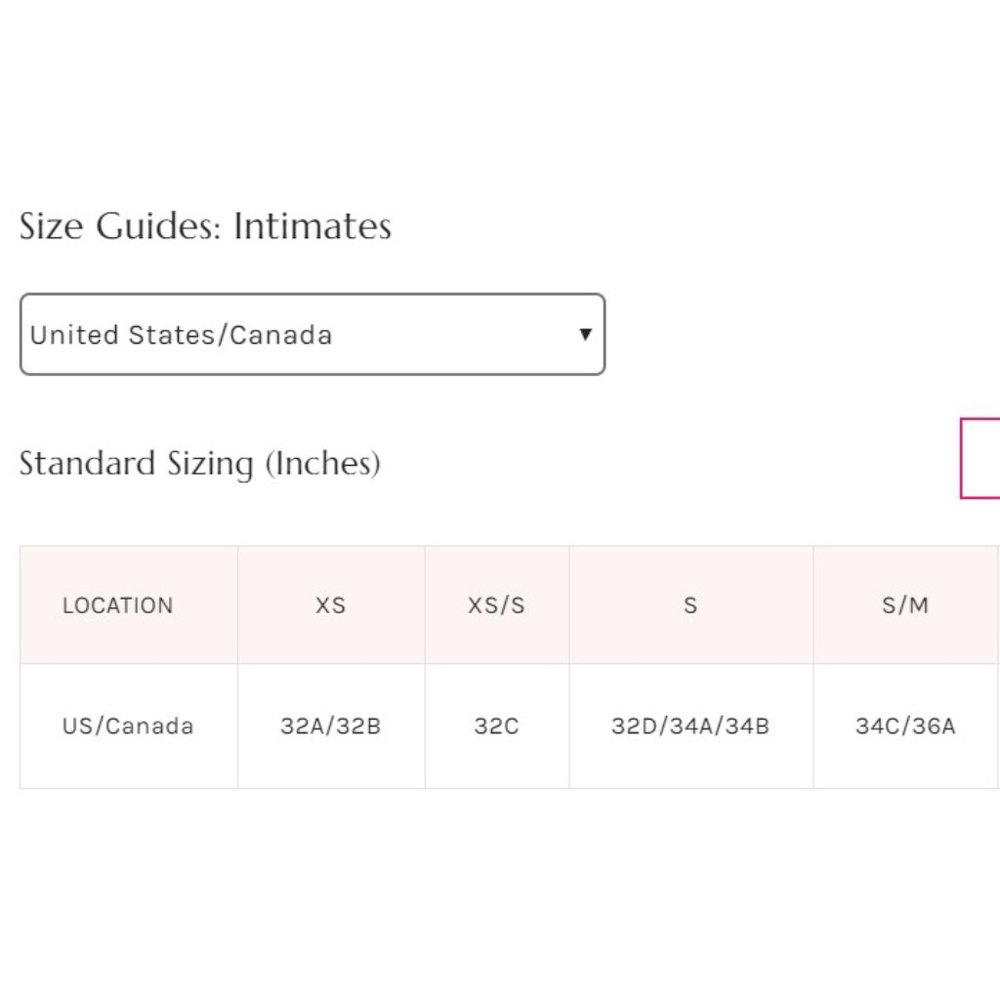This screenshot has width=1000, height=1000.
Task: Click '32D' in the S size cell
Action: tap(633, 726)
